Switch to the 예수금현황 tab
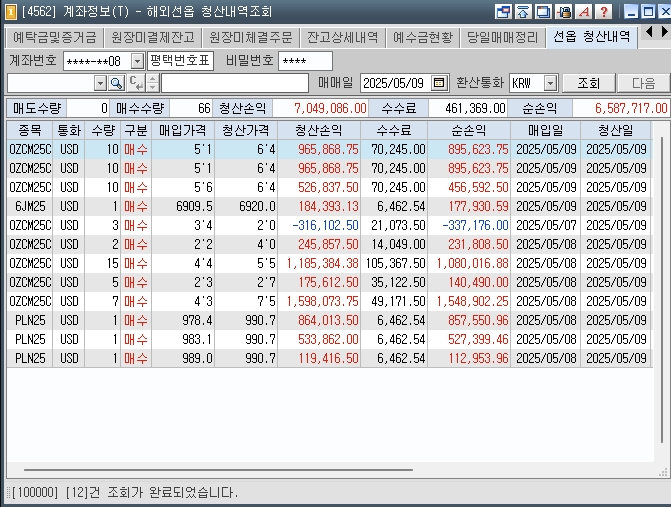The image size is (671, 507). [423, 38]
